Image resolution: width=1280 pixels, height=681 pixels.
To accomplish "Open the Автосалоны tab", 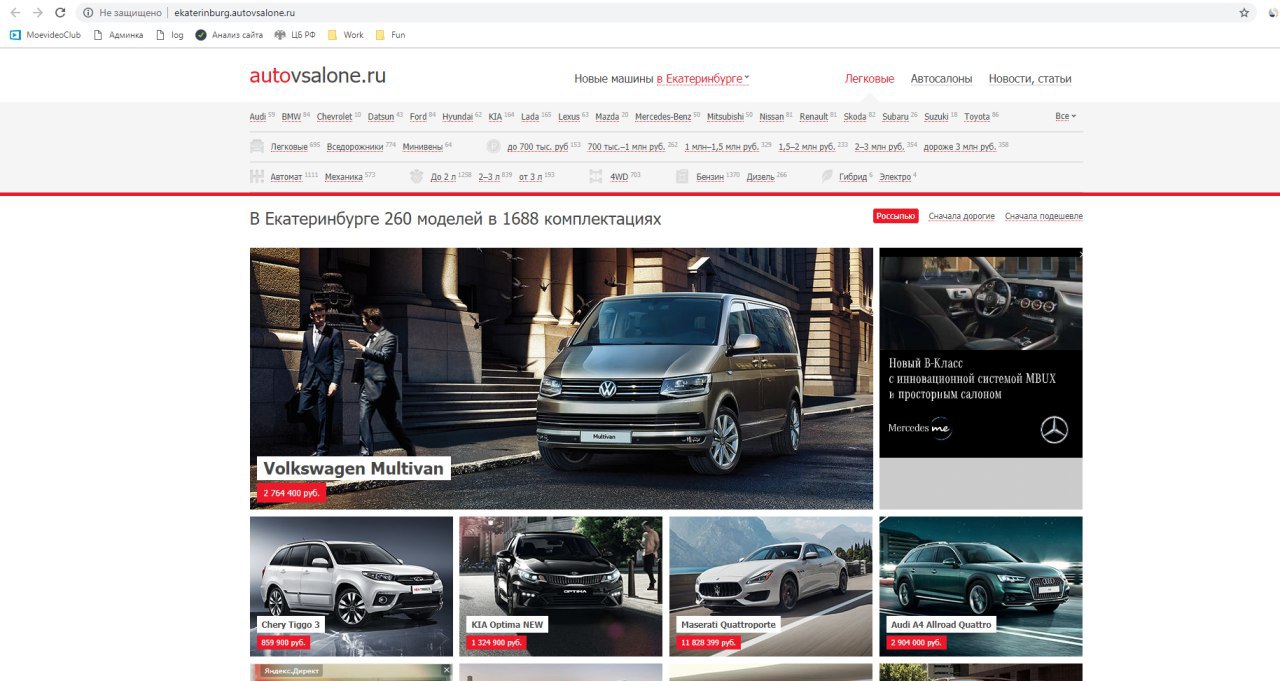I will click(941, 79).
